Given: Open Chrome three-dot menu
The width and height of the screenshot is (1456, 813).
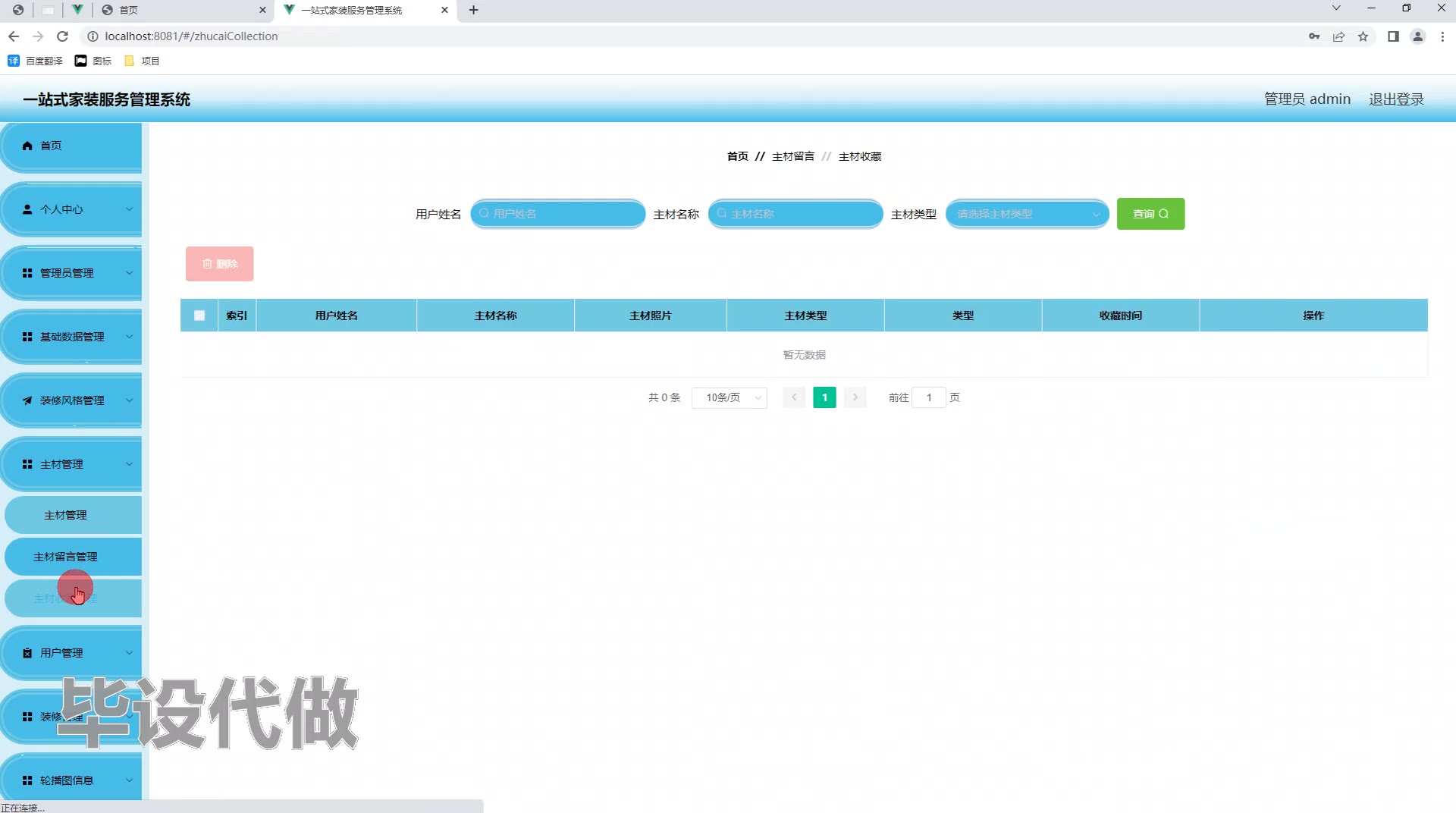Looking at the screenshot, I should (x=1442, y=36).
